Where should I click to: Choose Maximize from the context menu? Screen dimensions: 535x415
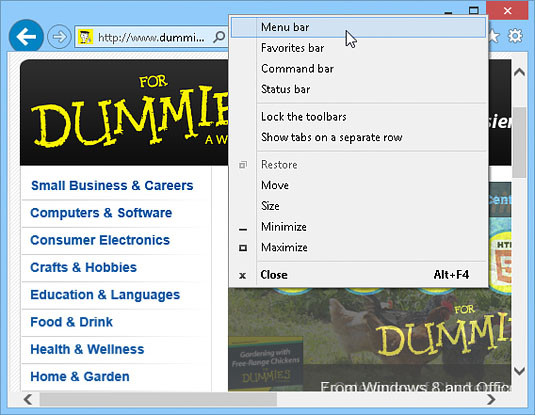pos(358,247)
